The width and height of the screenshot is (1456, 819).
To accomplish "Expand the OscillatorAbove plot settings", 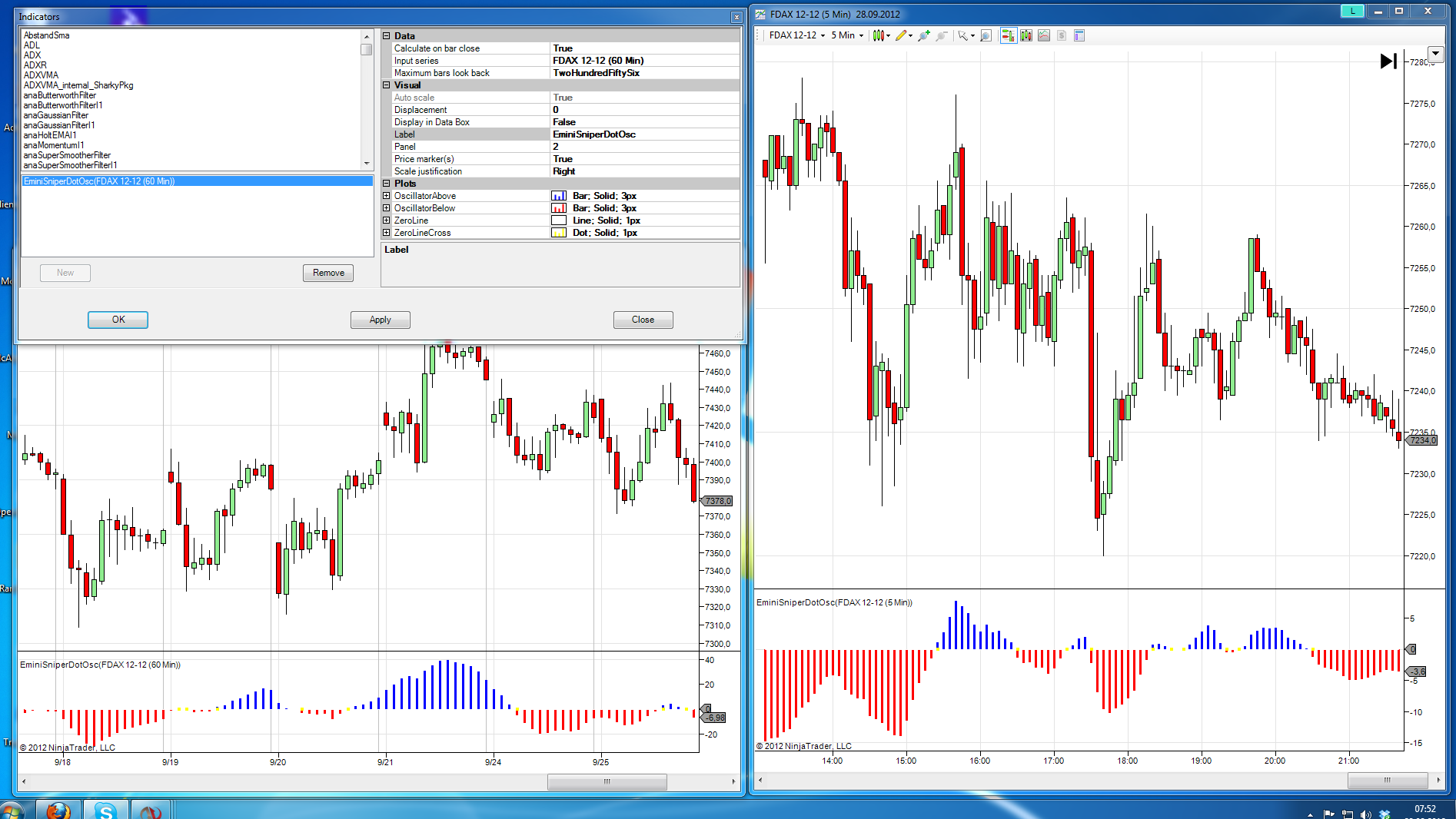I will point(387,196).
